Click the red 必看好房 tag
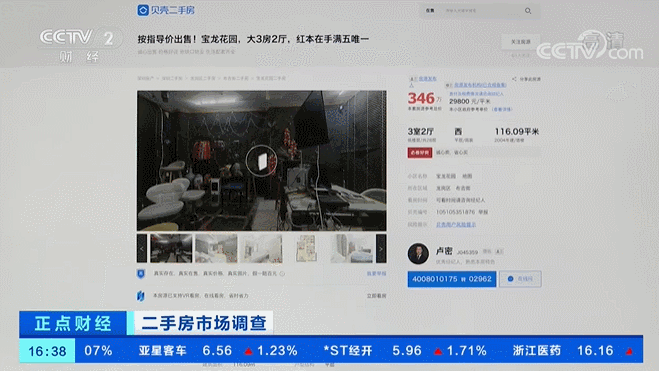The width and height of the screenshot is (659, 371). [x=419, y=153]
